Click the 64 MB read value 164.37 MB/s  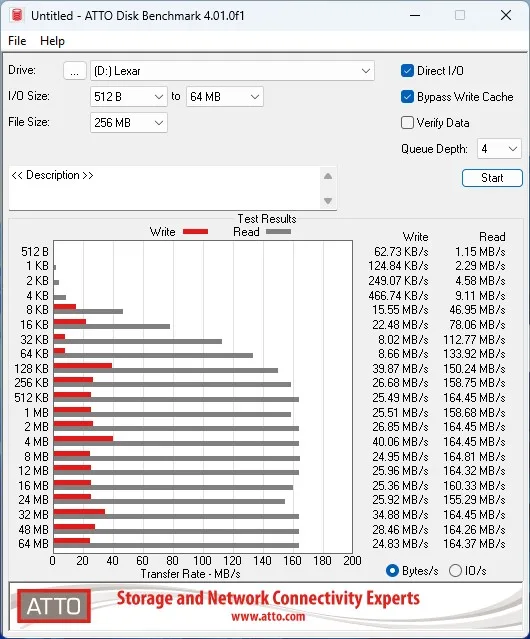tap(475, 544)
